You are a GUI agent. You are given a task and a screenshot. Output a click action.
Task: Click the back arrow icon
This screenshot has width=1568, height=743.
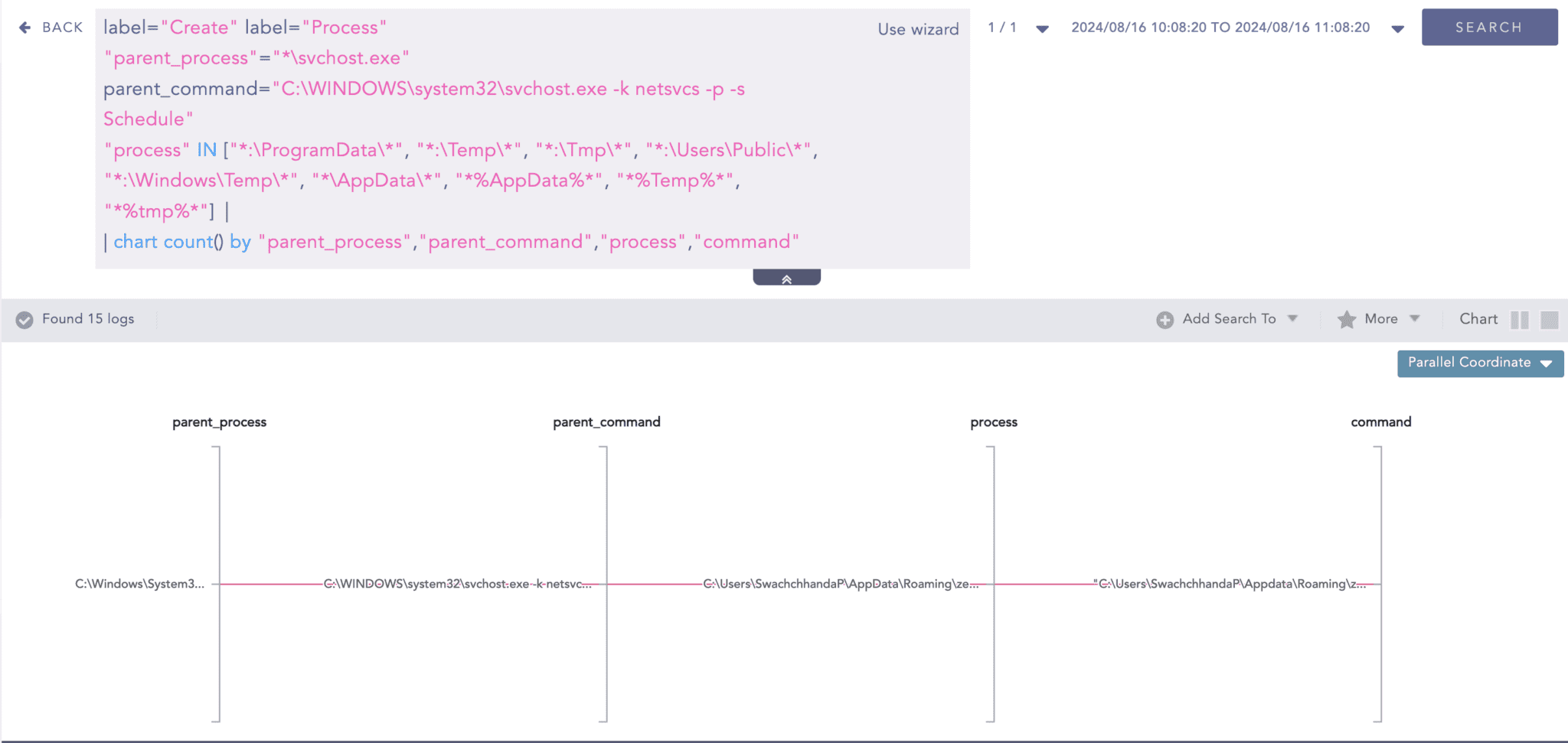point(24,28)
